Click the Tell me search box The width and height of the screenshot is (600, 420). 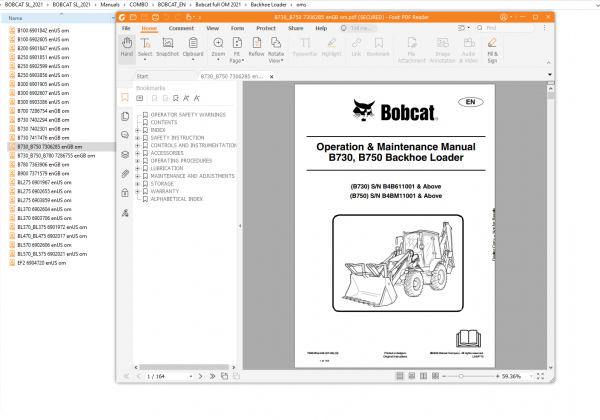359,28
